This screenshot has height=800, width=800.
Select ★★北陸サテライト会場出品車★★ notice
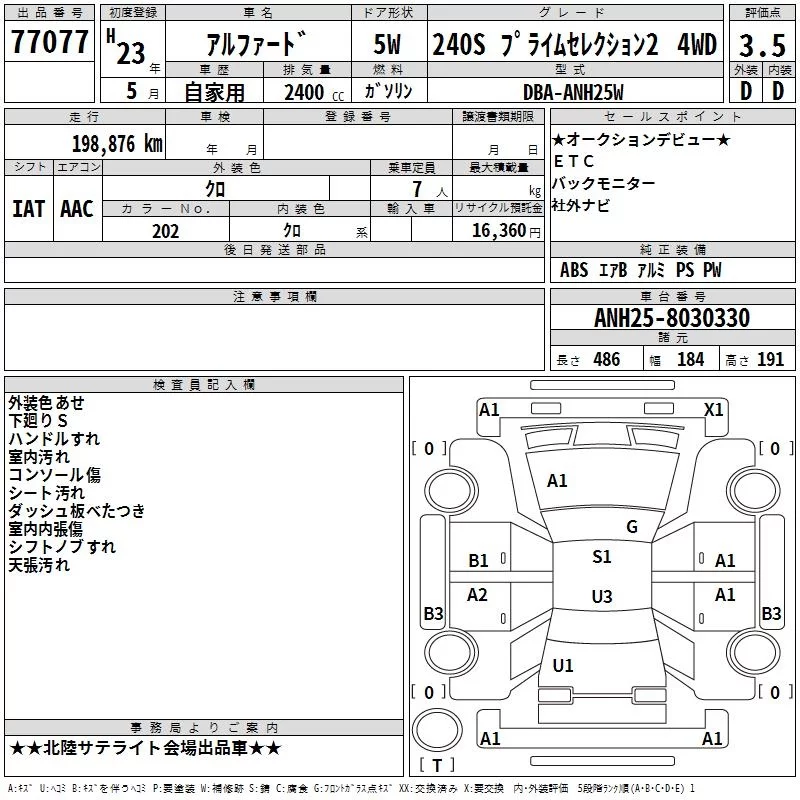tap(145, 748)
